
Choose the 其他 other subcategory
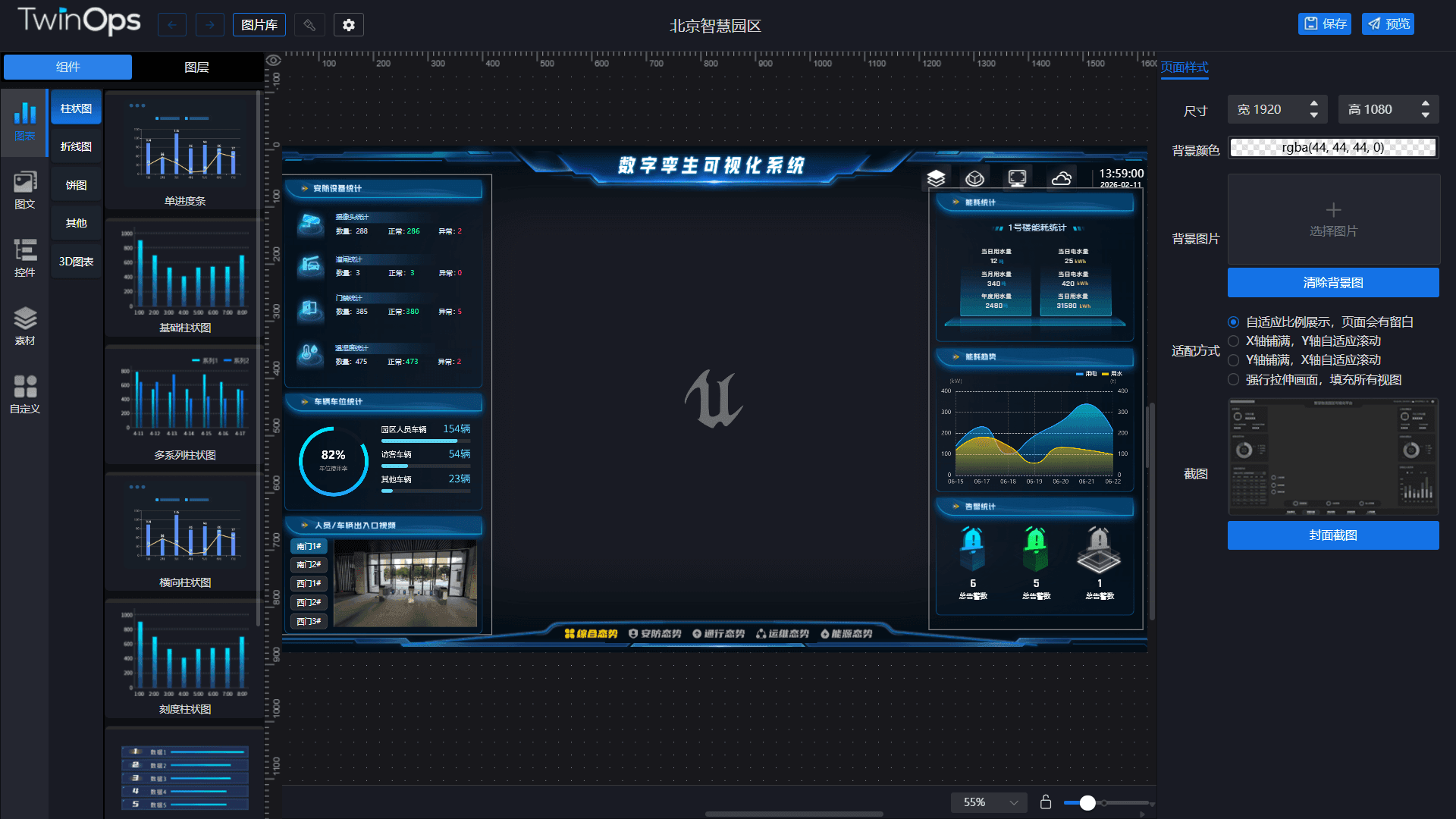tap(76, 223)
